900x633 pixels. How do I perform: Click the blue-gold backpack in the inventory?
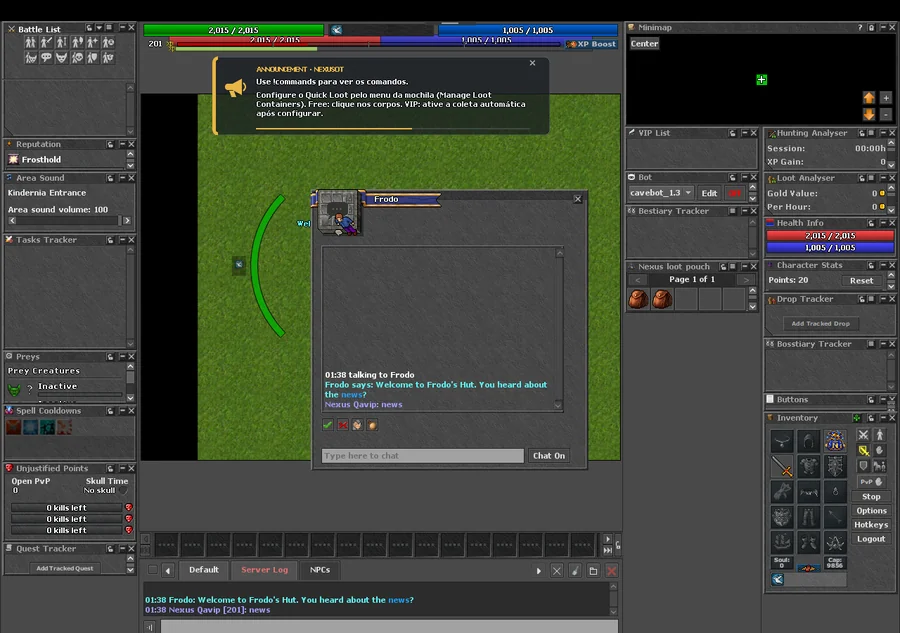click(835, 441)
